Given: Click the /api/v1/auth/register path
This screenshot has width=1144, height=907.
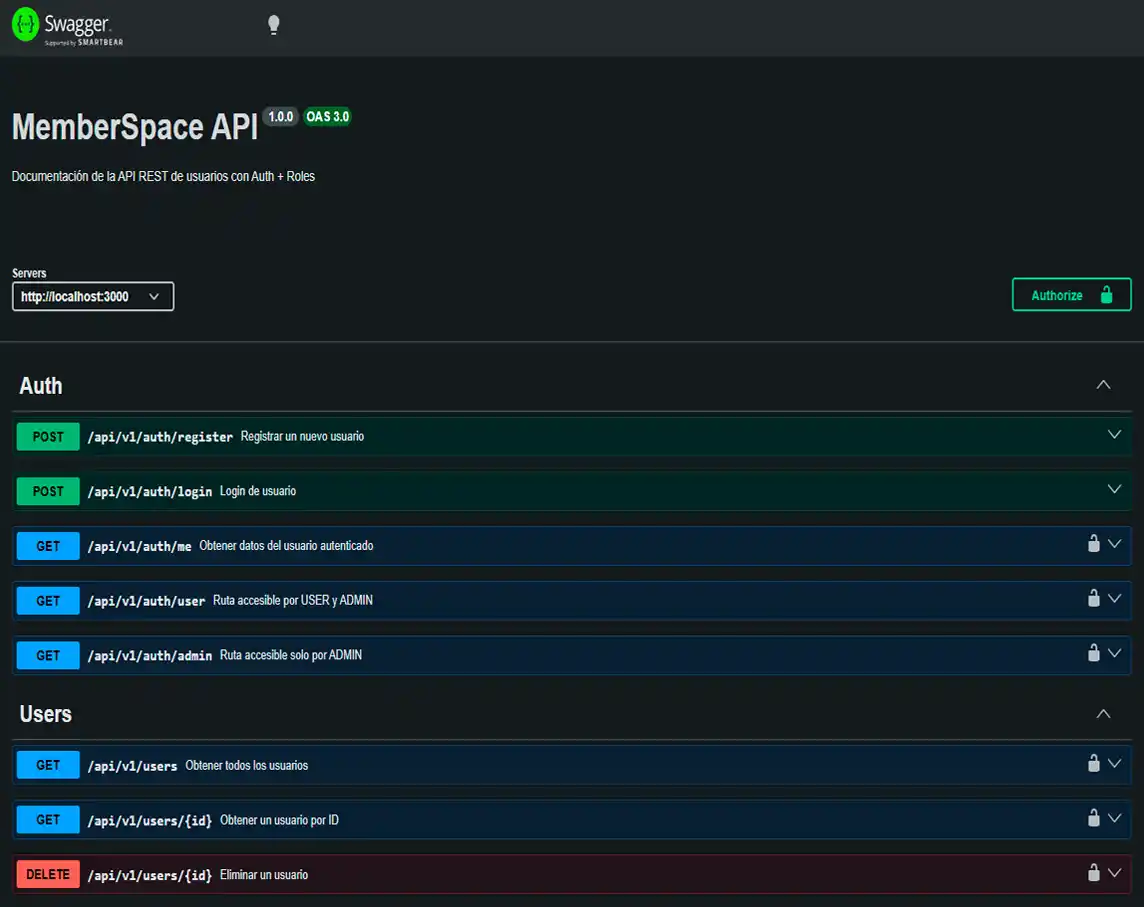Looking at the screenshot, I should [160, 436].
